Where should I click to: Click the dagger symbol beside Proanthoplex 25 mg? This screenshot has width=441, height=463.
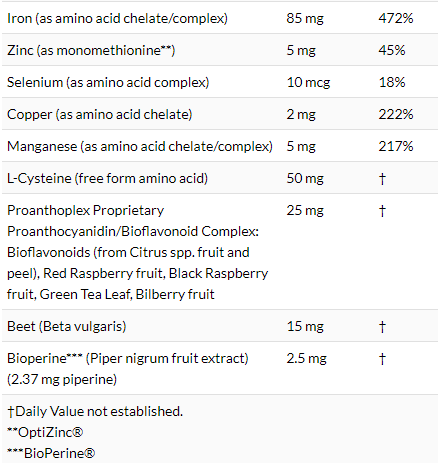(x=382, y=210)
